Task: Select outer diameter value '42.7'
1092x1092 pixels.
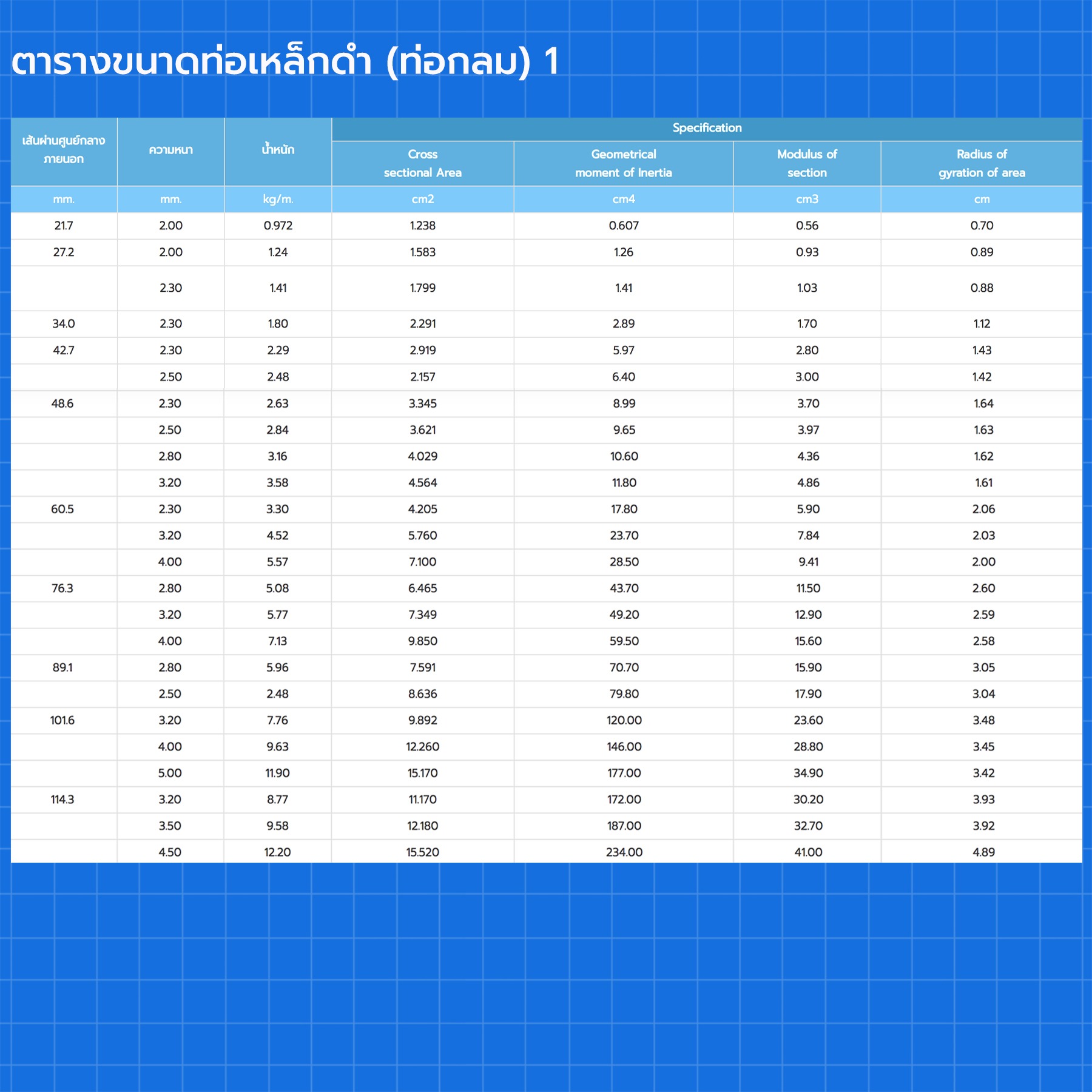Action: 64,351
